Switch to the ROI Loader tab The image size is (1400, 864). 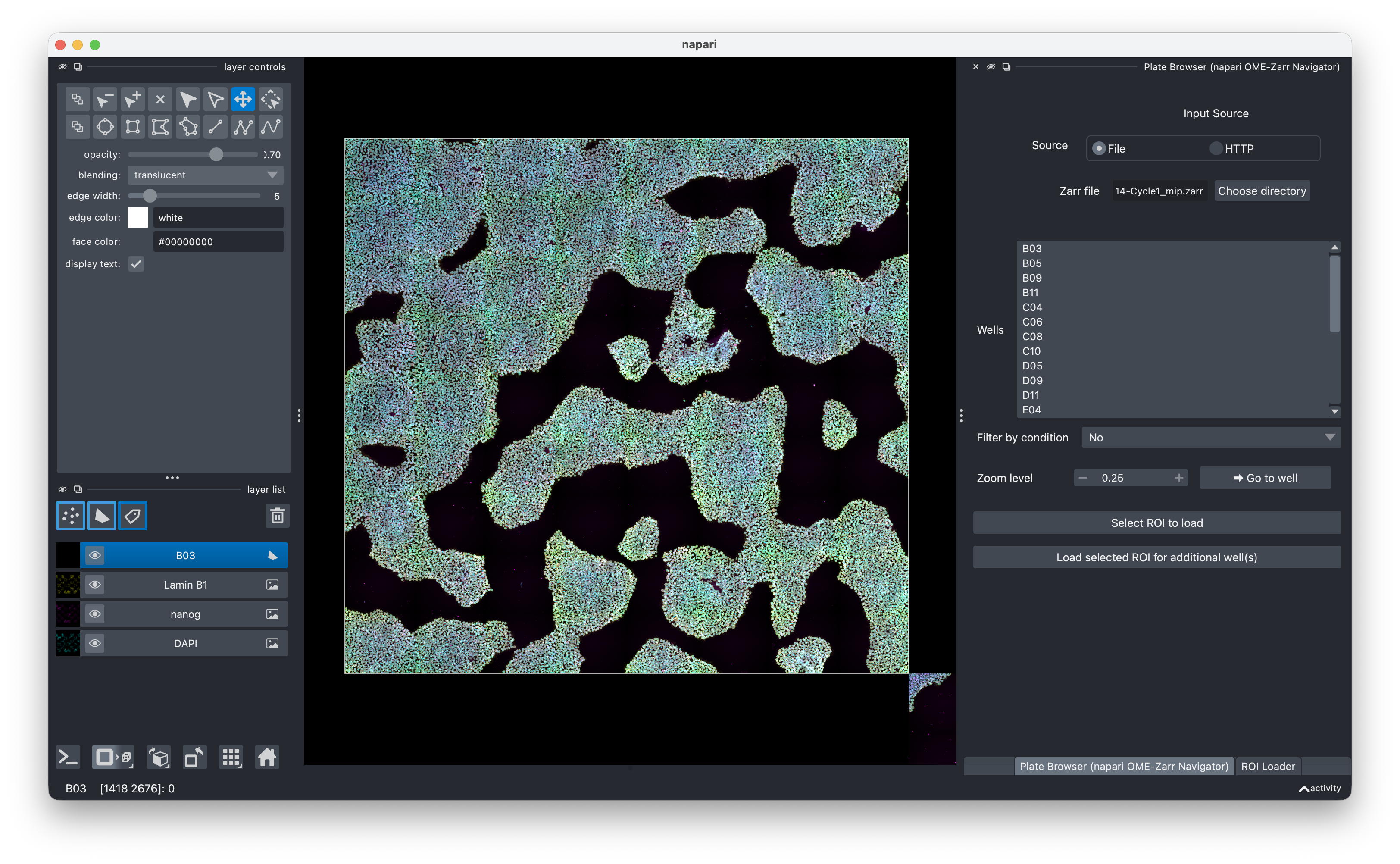coord(1268,766)
